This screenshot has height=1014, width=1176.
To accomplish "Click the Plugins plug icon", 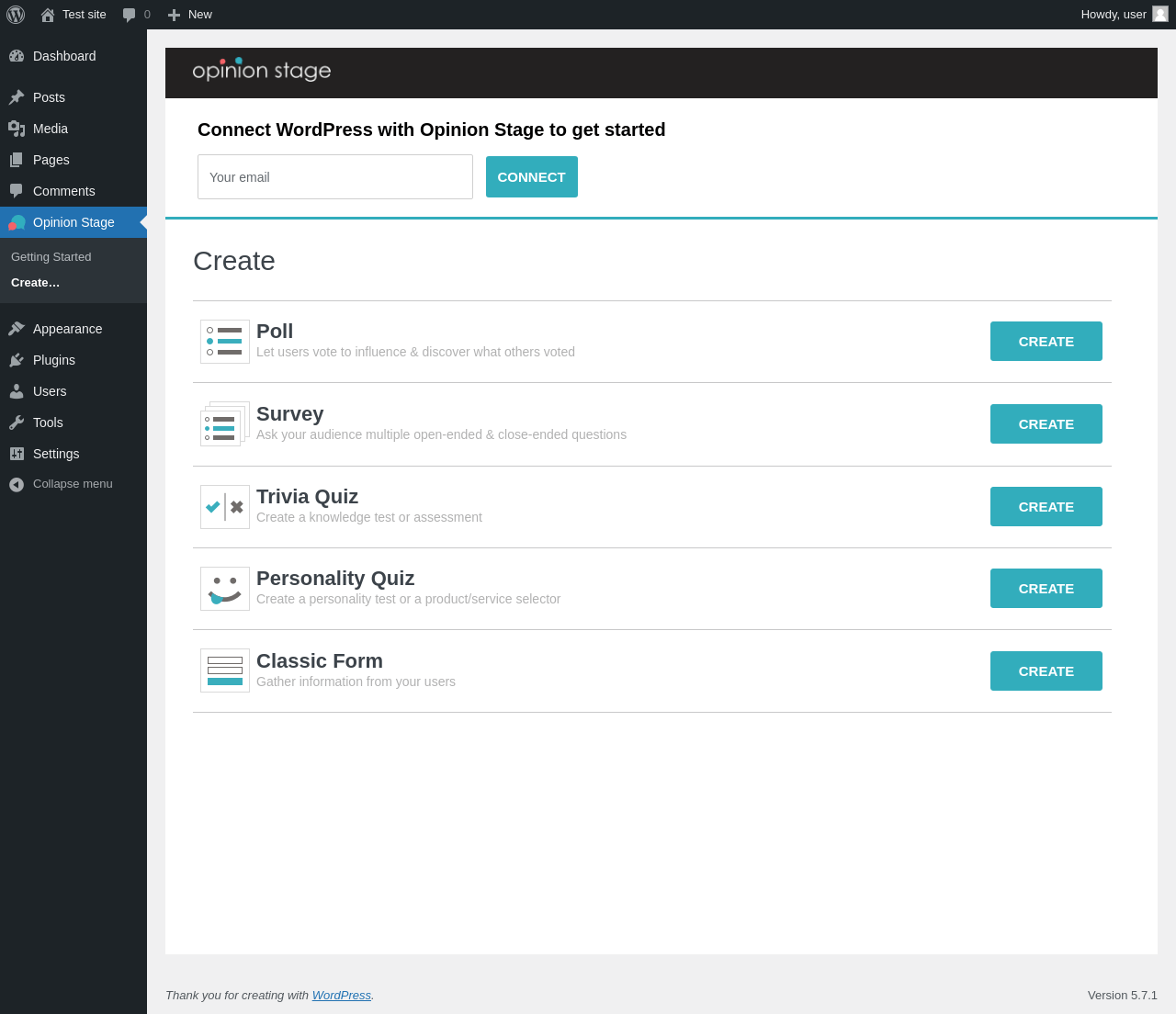I will tap(17, 360).
